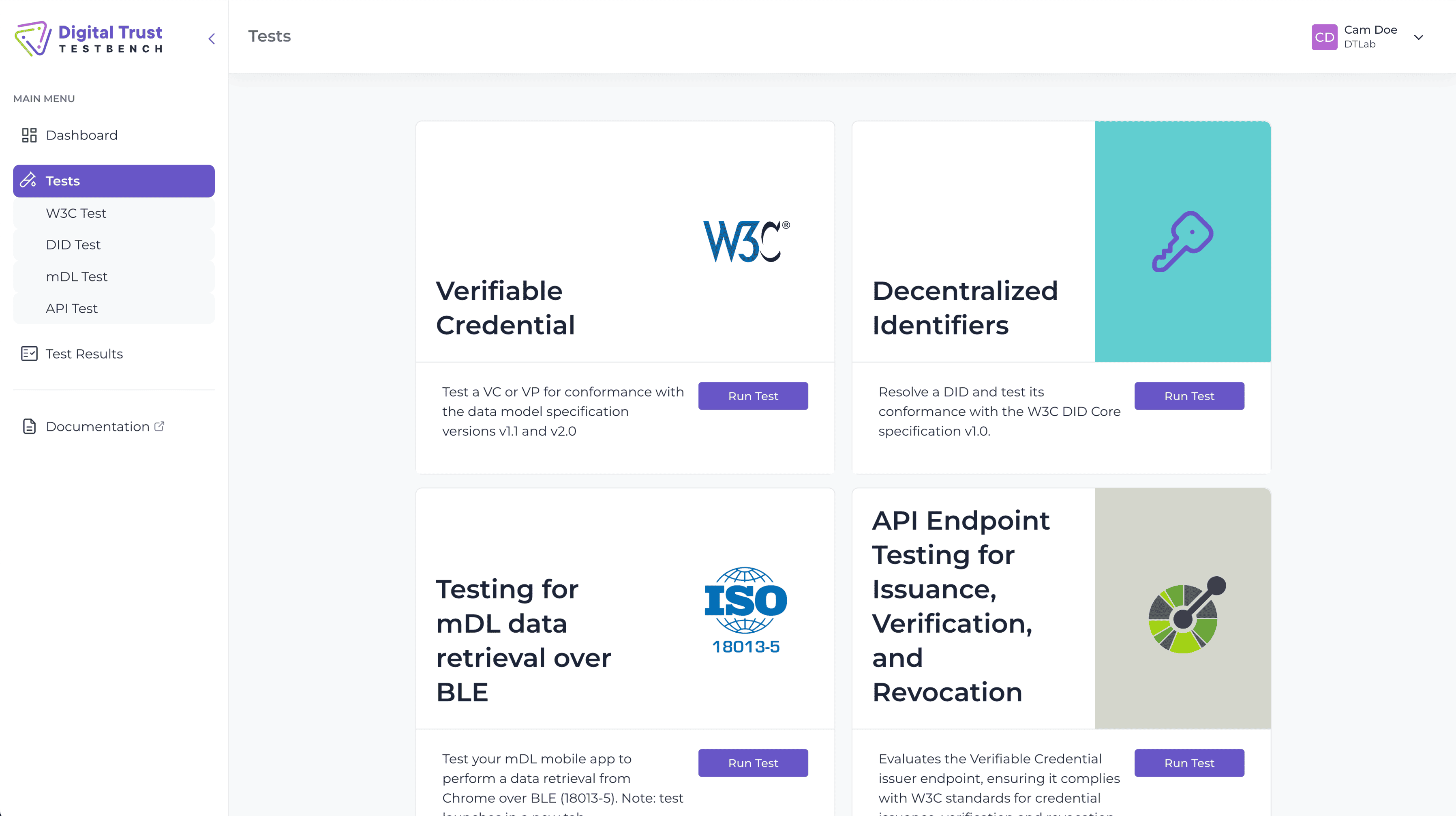Viewport: 1456px width, 816px height.
Task: Click the CD user avatar badge
Action: click(x=1325, y=37)
